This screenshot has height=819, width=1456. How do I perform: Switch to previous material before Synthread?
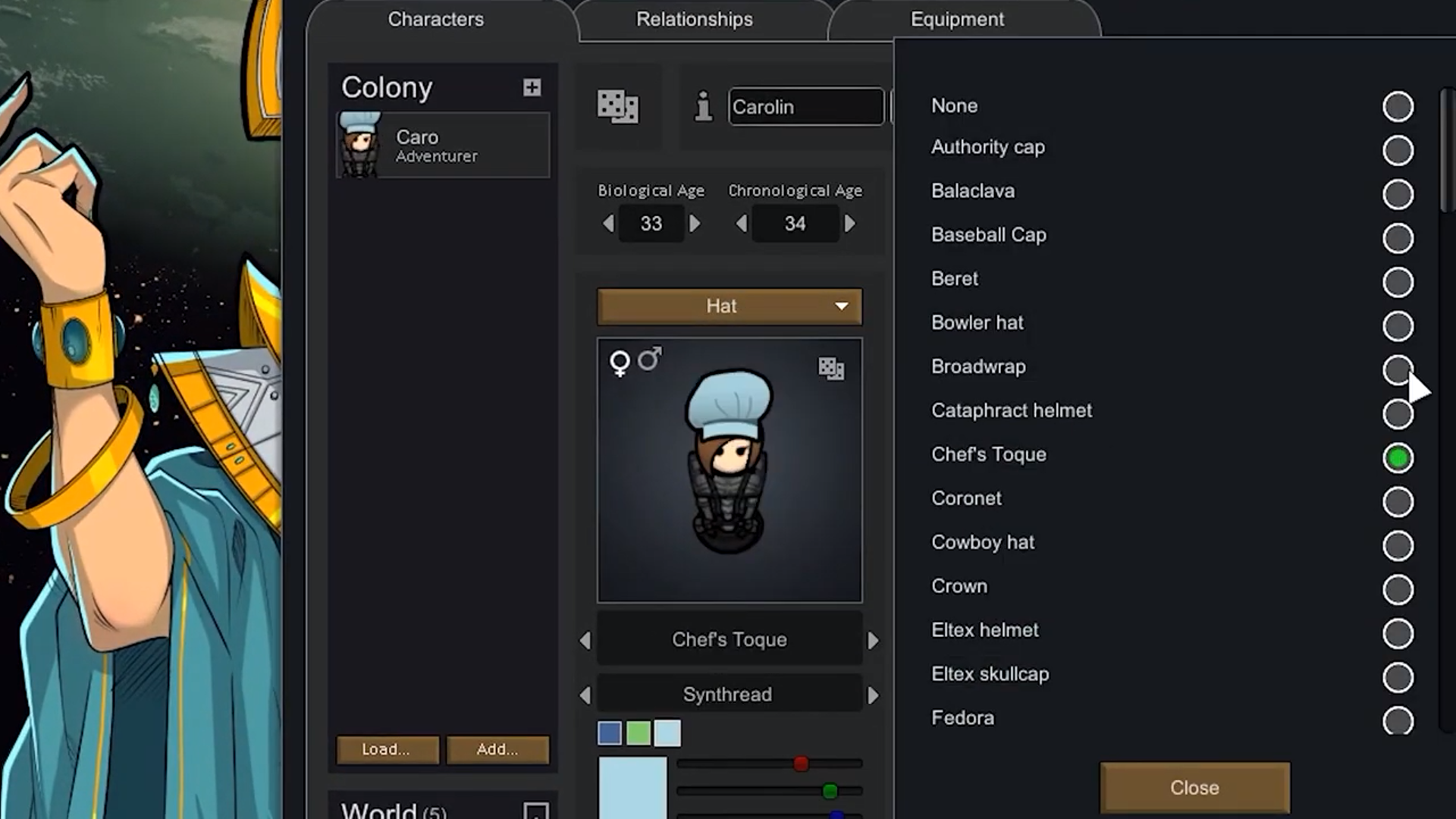[x=585, y=695]
